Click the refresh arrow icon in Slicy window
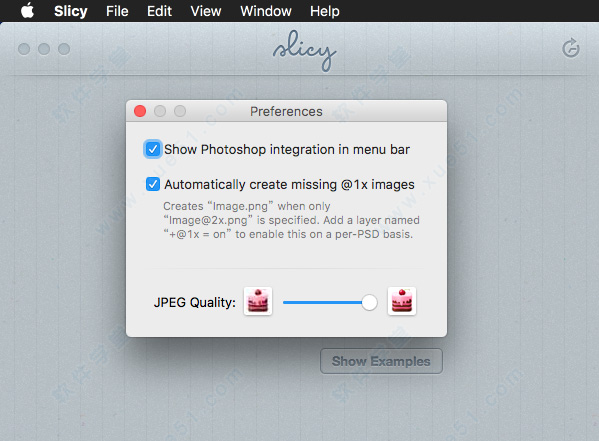 (571, 48)
